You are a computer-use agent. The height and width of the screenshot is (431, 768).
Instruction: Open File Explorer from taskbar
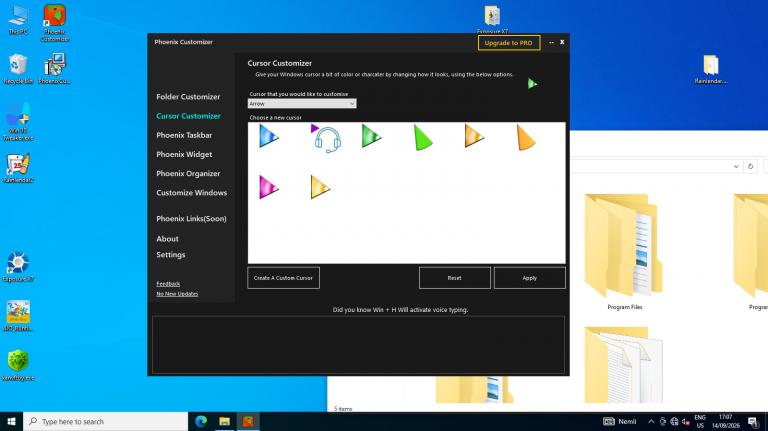224,421
